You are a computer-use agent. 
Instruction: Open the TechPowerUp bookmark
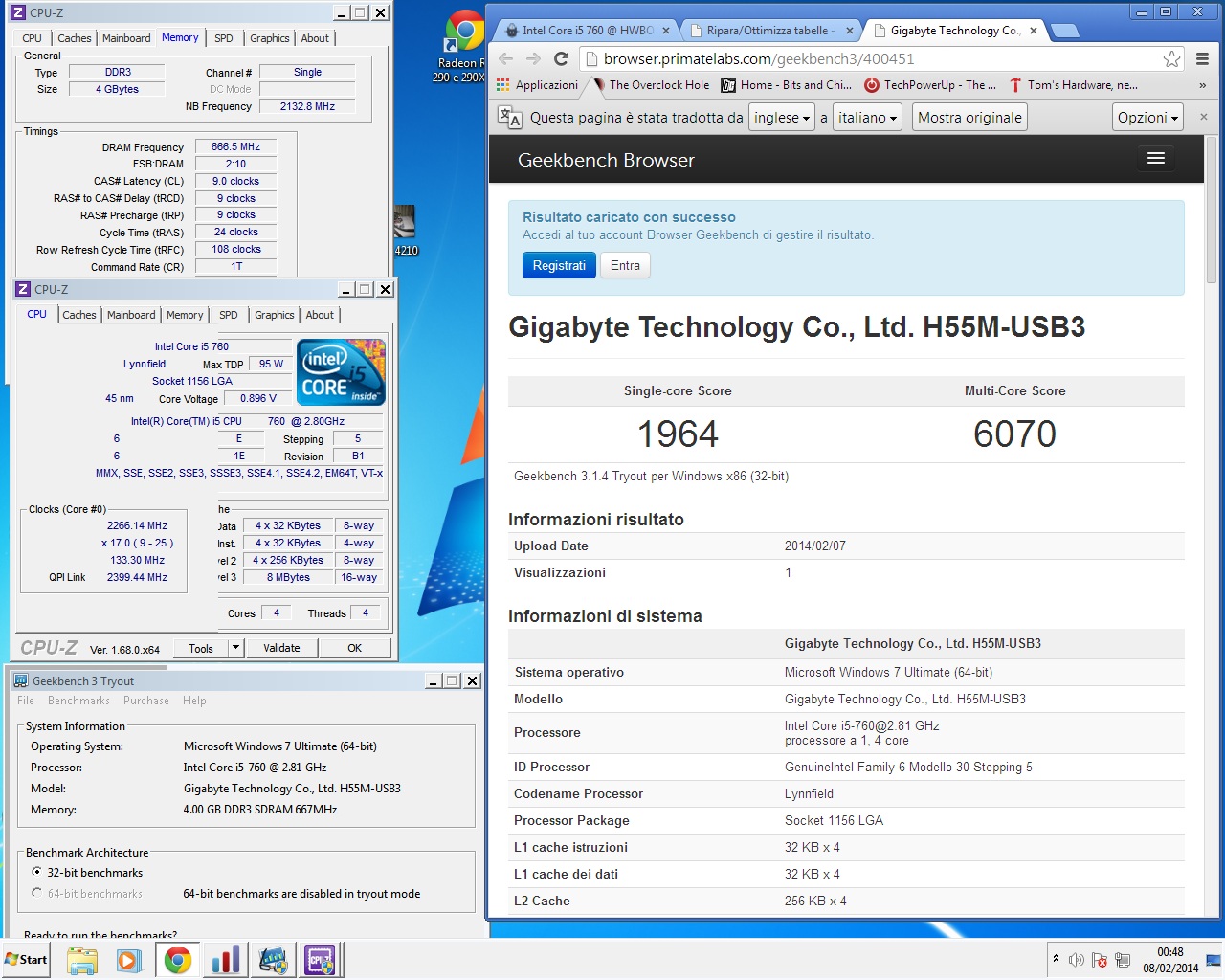point(930,85)
